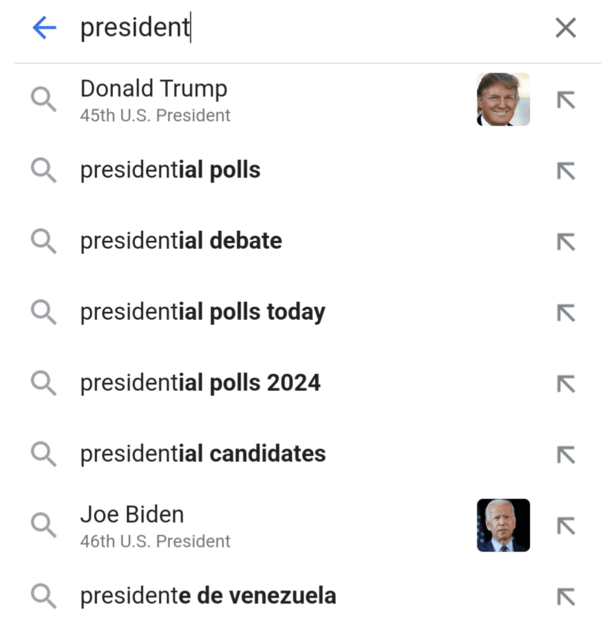Click the magnifier icon beside "presidente de venezuela"
Image resolution: width=609 pixels, height=640 pixels.
43,596
